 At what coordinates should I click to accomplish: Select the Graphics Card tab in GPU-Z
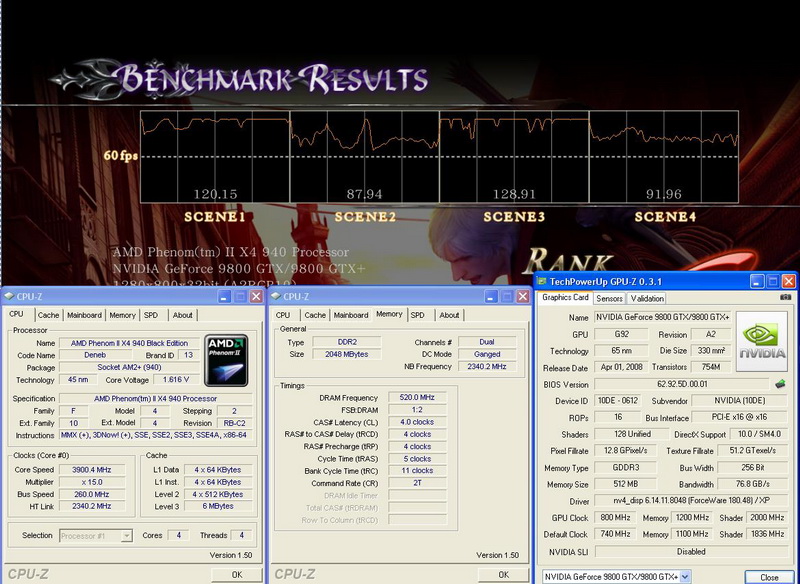pyautogui.click(x=565, y=297)
